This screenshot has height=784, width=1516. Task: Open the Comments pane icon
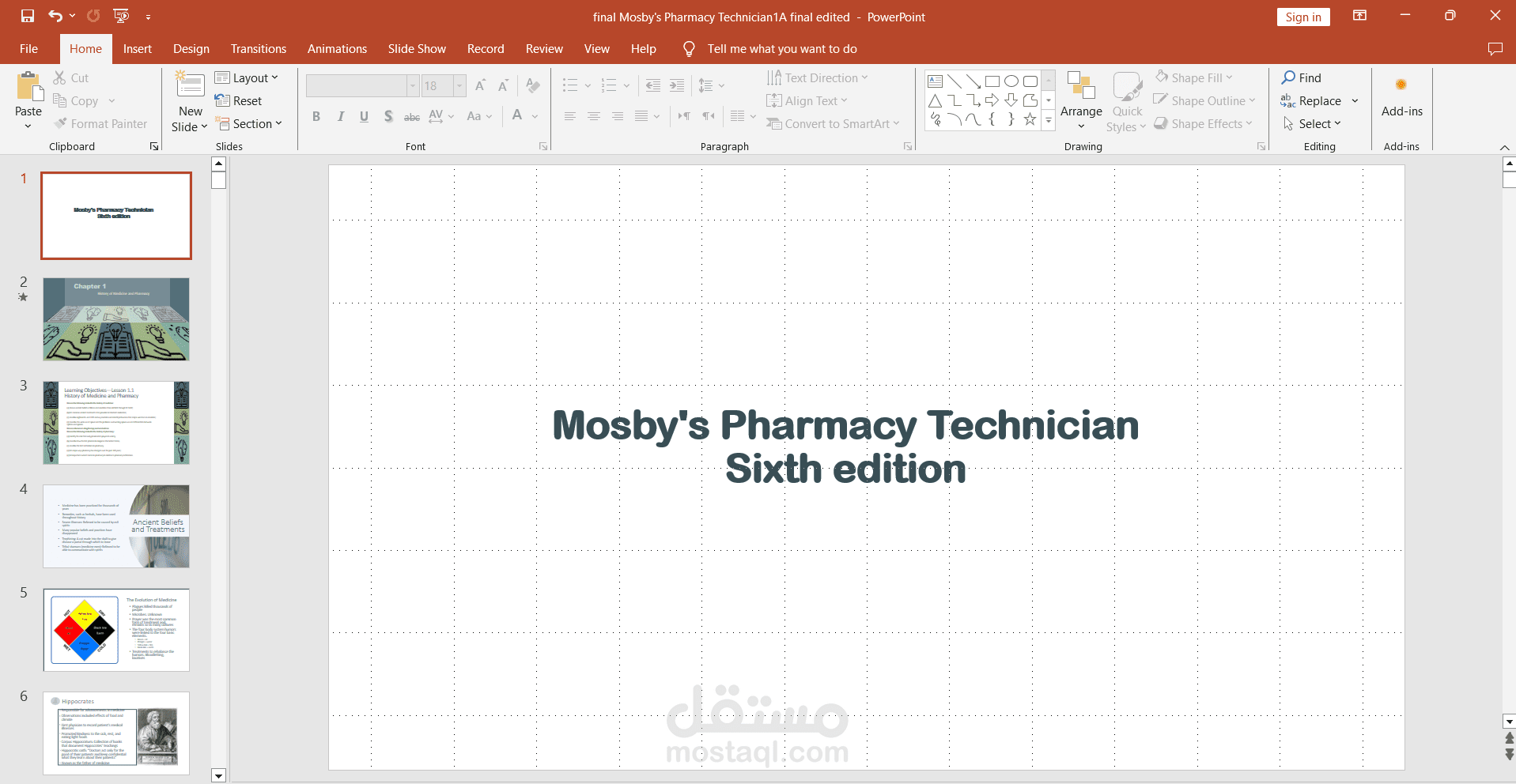(x=1495, y=49)
